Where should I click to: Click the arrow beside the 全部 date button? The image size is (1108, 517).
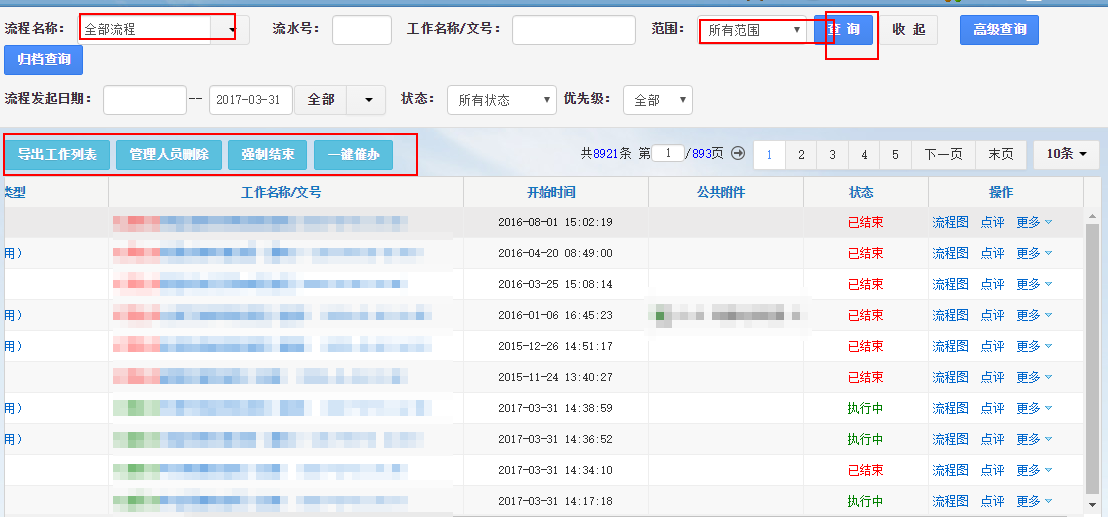coord(367,100)
